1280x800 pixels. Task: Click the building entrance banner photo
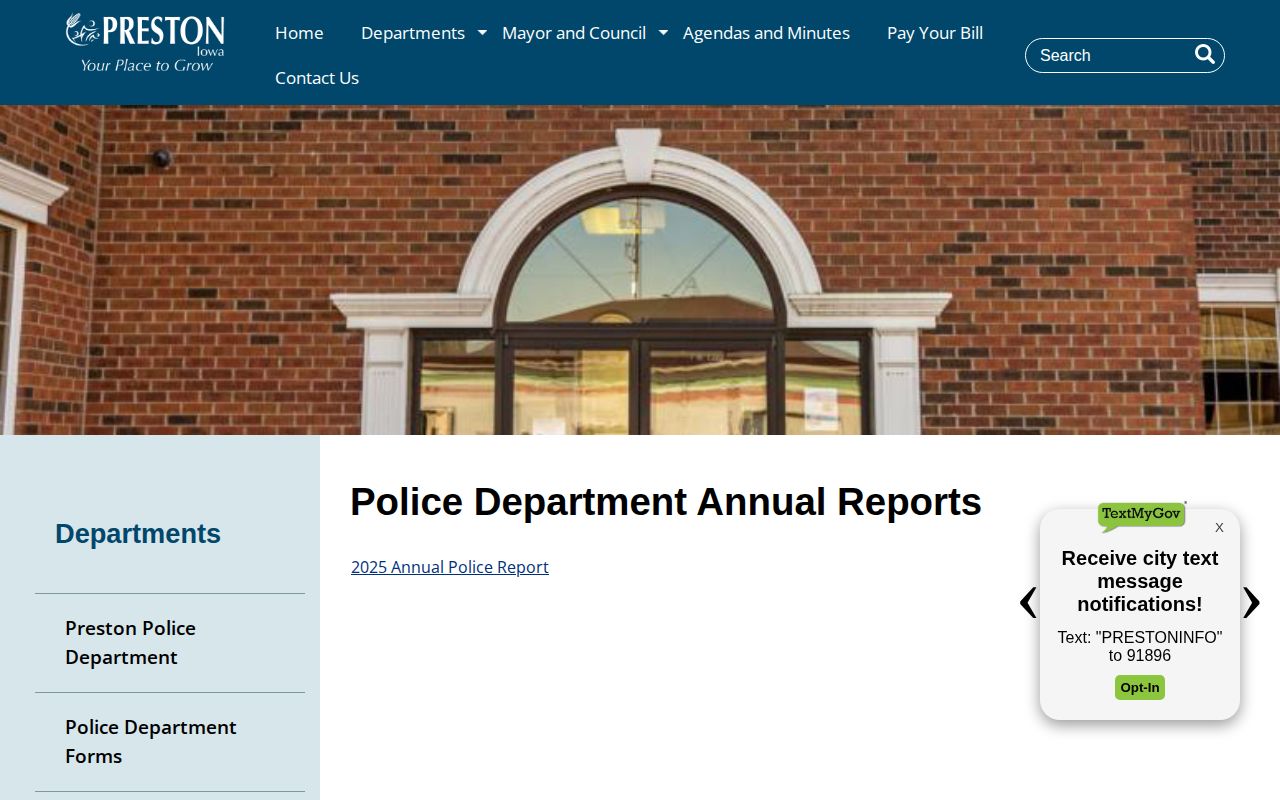(640, 270)
